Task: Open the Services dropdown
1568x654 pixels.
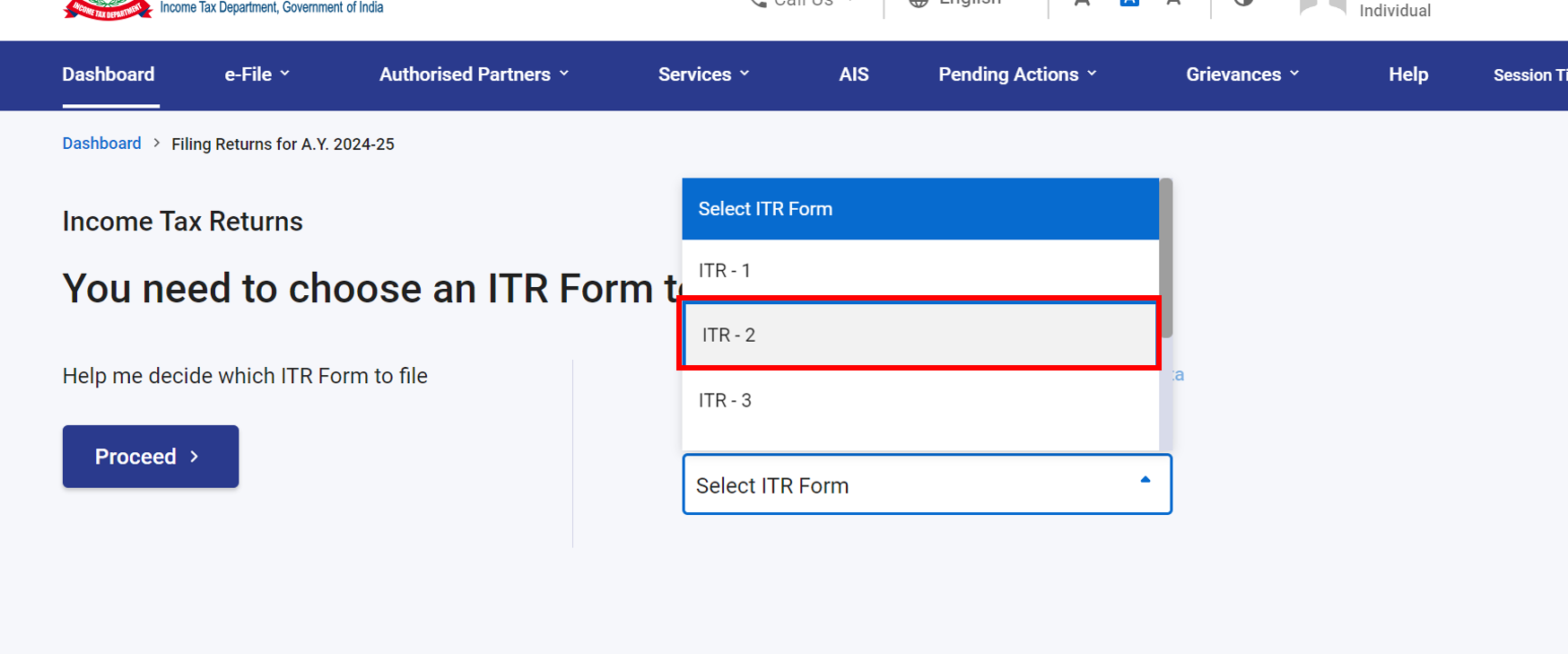Action: tap(703, 74)
